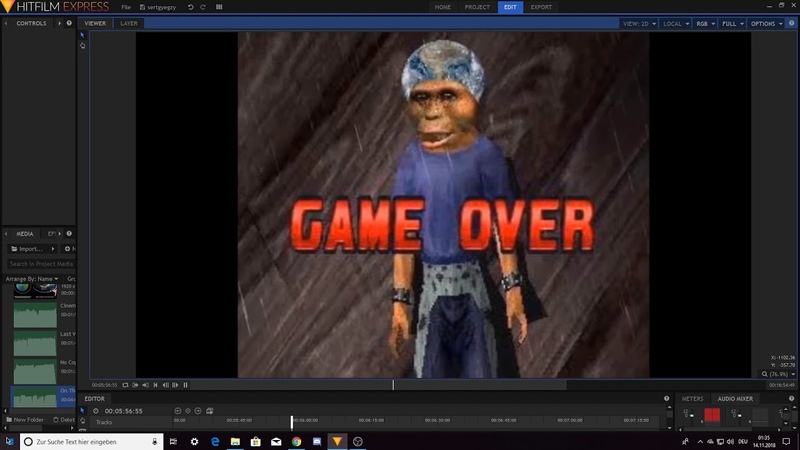Screen dimensions: 800x450
Task: Select the editor's hand tool
Action: pyautogui.click(x=82, y=421)
